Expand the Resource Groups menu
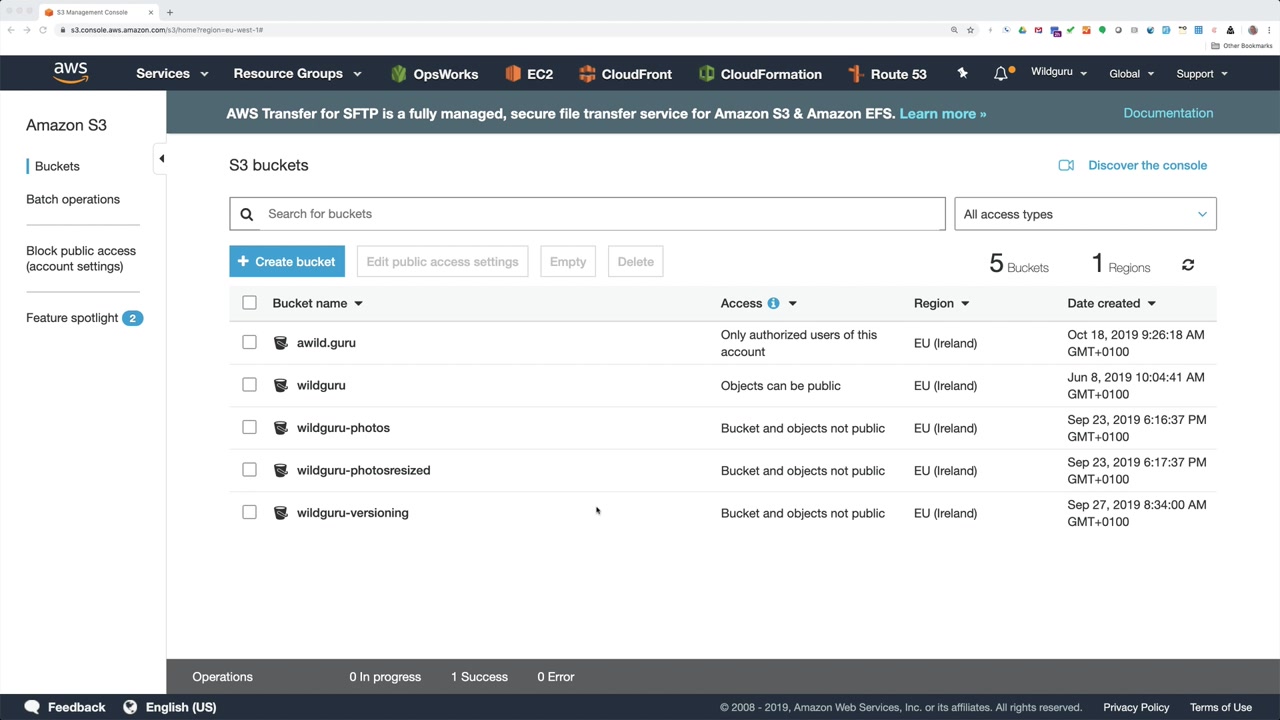1280x720 pixels. point(297,74)
